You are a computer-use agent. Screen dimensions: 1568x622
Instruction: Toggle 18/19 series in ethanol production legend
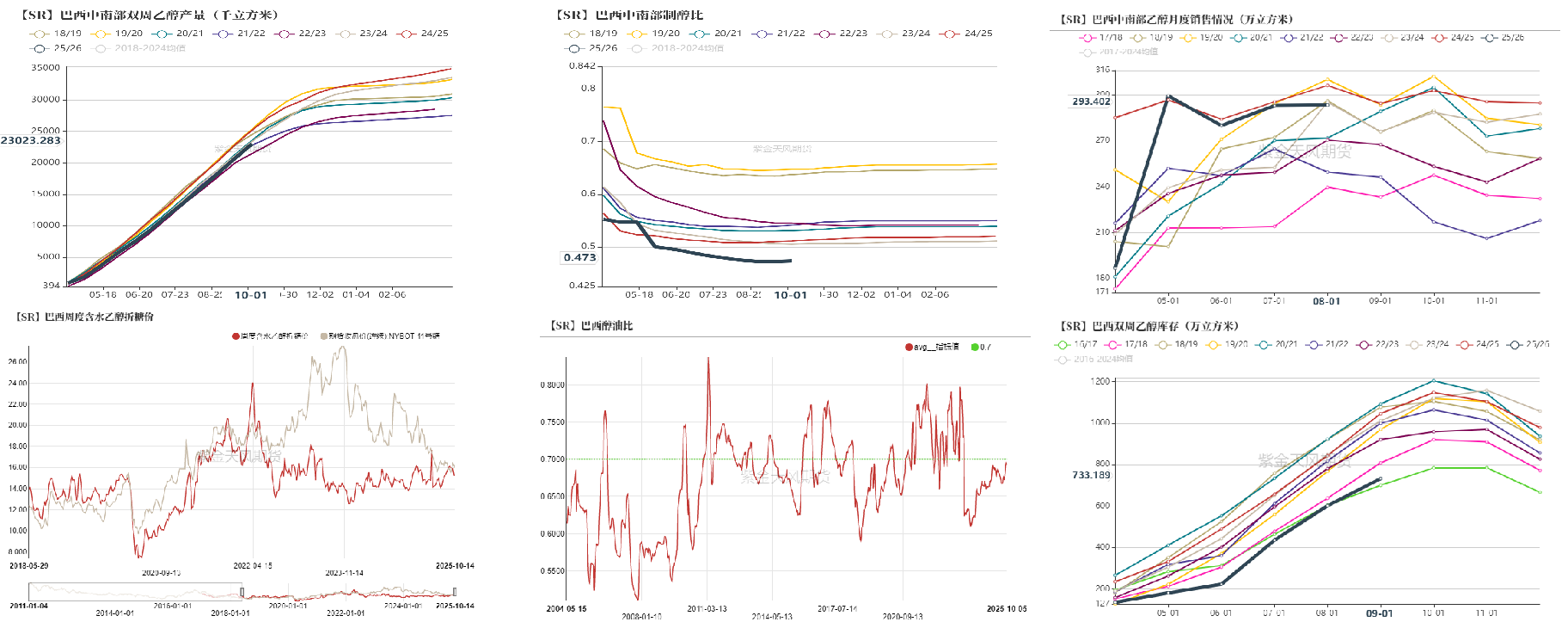pos(39,34)
